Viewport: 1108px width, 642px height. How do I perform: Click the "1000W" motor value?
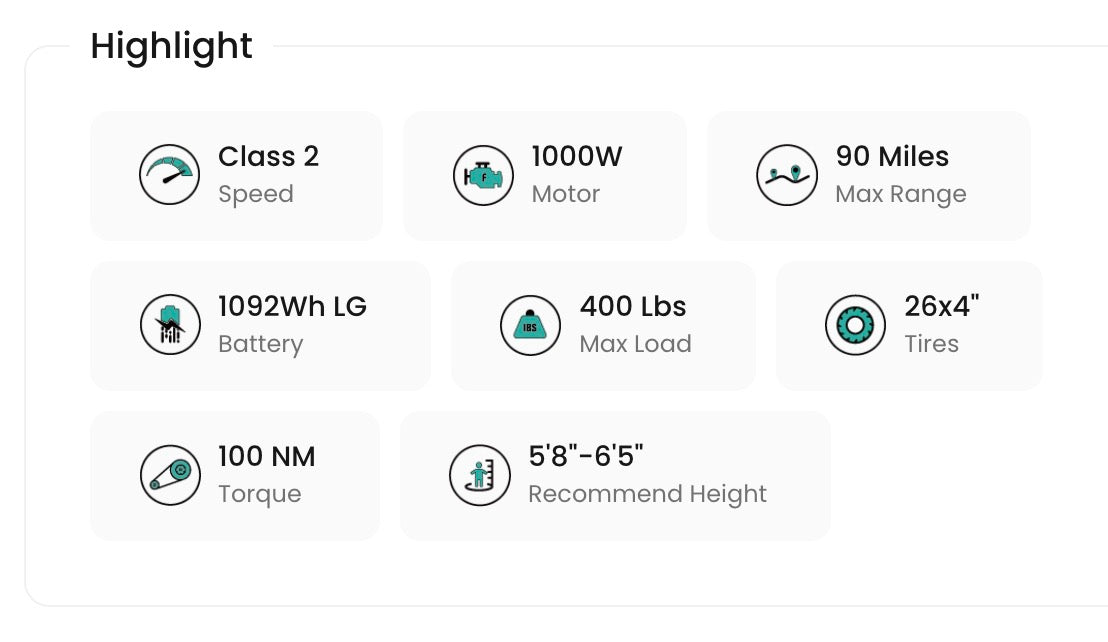point(576,157)
